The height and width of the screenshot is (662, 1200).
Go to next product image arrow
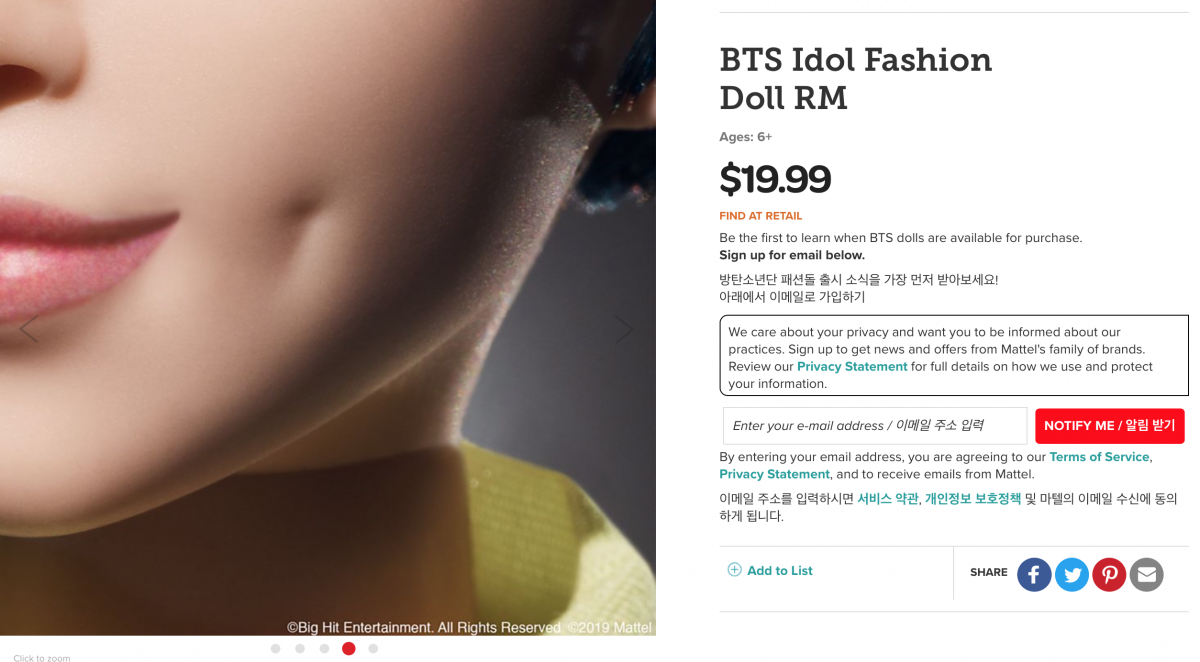point(624,329)
